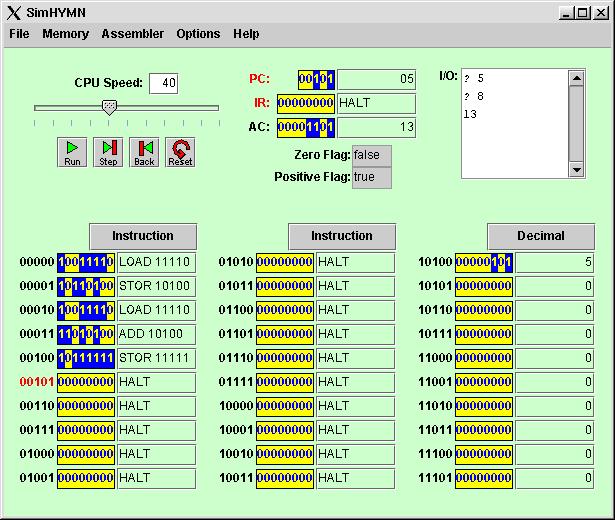The image size is (615, 520).
Task: Minimize the SimHYMN window
Action: coord(566,13)
